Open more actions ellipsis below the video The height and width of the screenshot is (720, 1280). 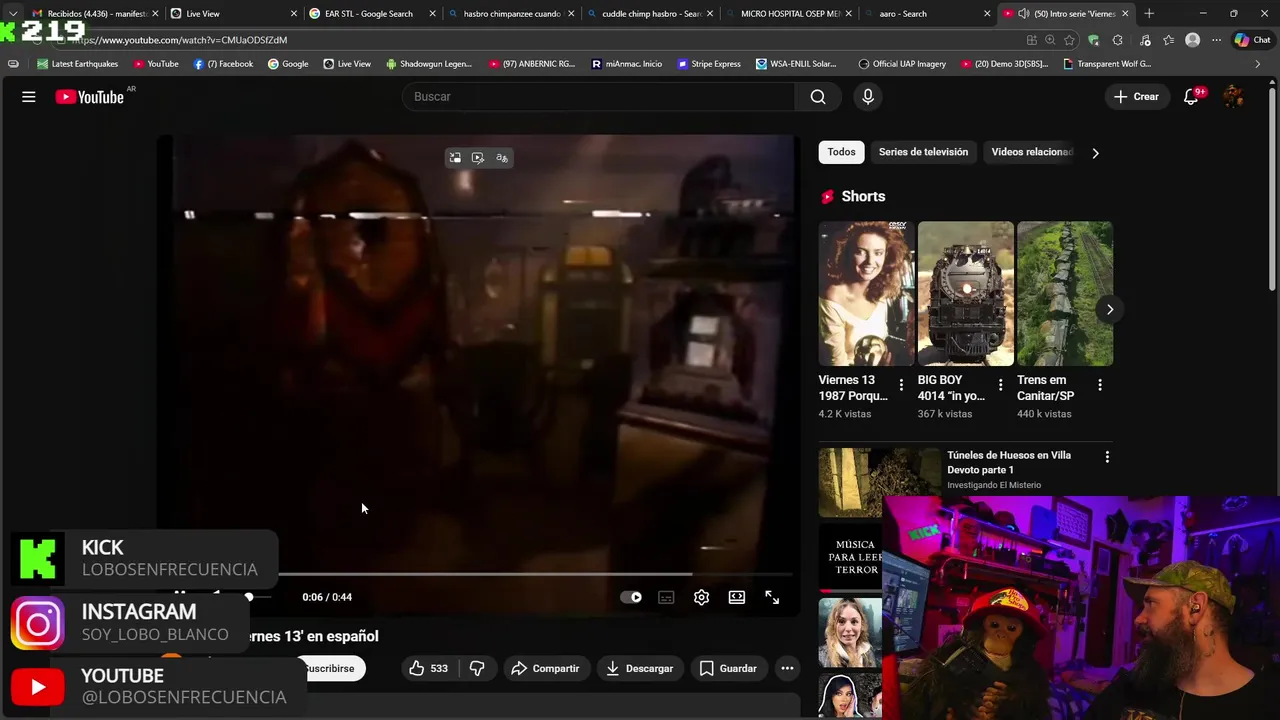[x=787, y=668]
